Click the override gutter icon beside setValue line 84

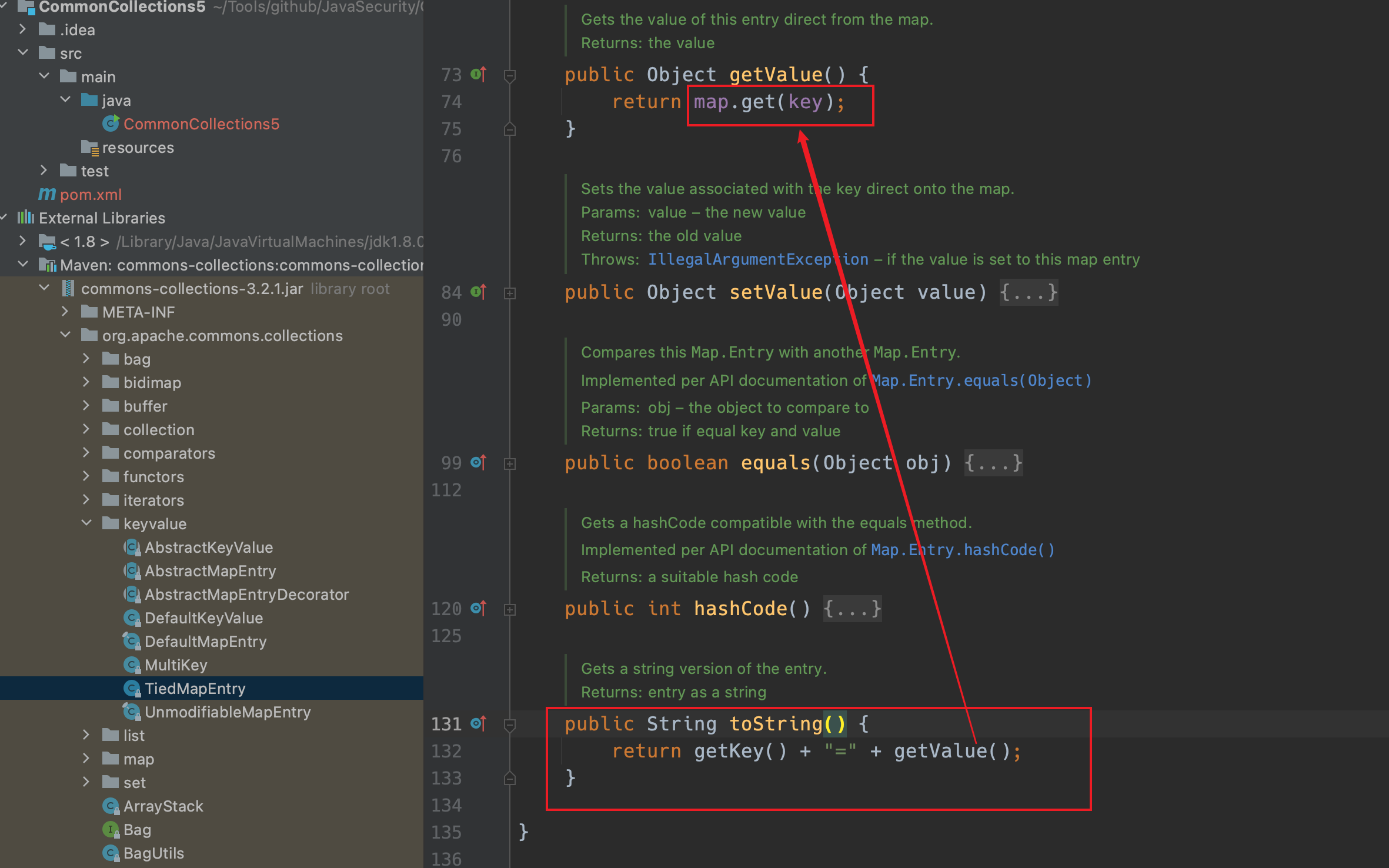click(479, 292)
